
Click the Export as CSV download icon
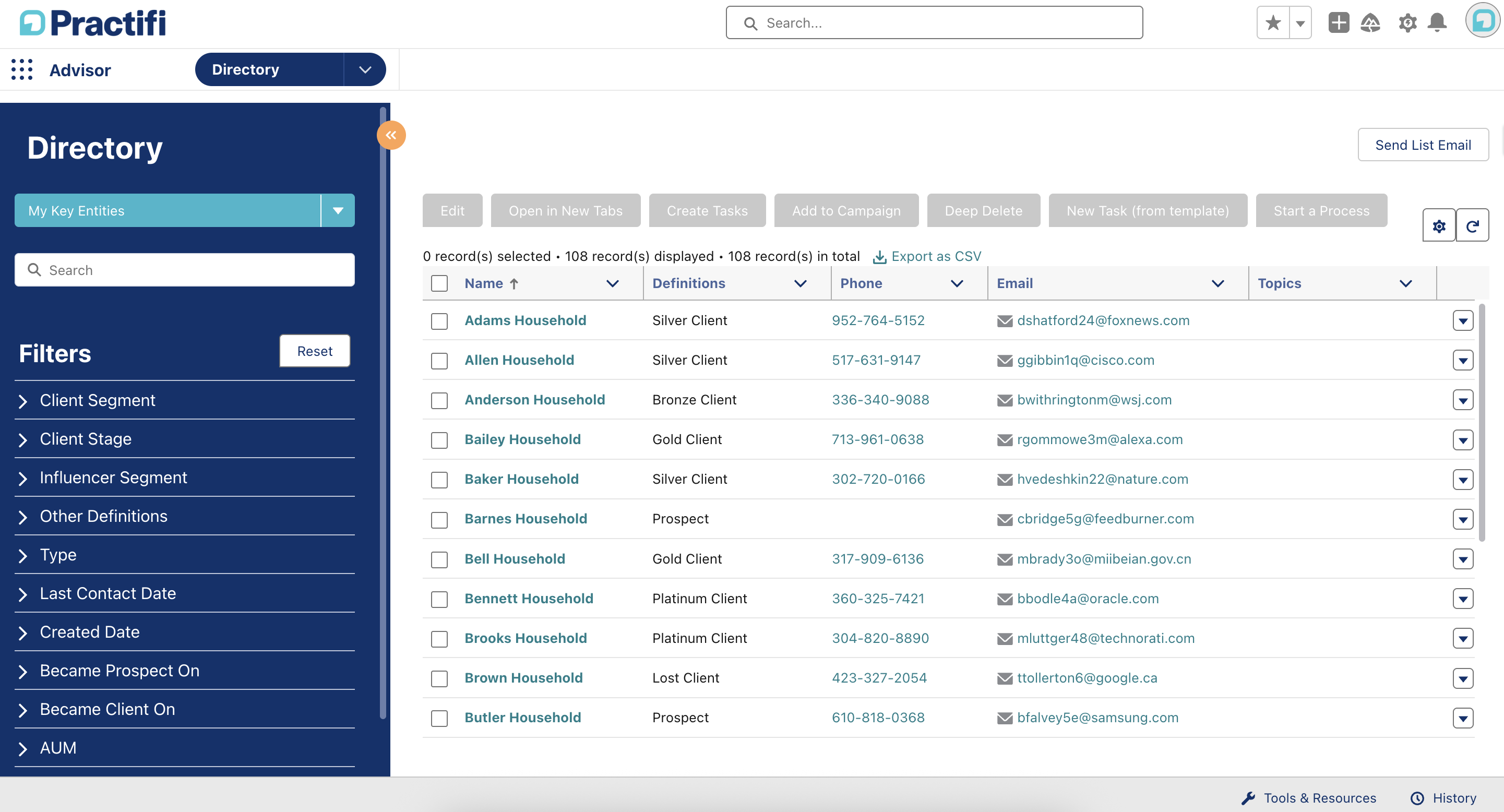pyautogui.click(x=879, y=257)
